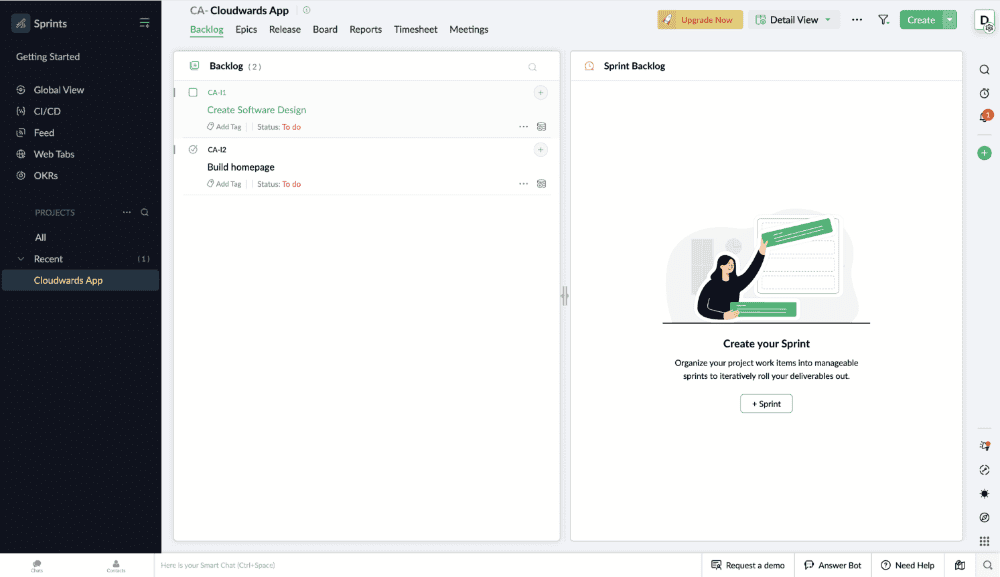Open CI/CD section
Viewport: 1000px width, 577px height.
tap(47, 111)
